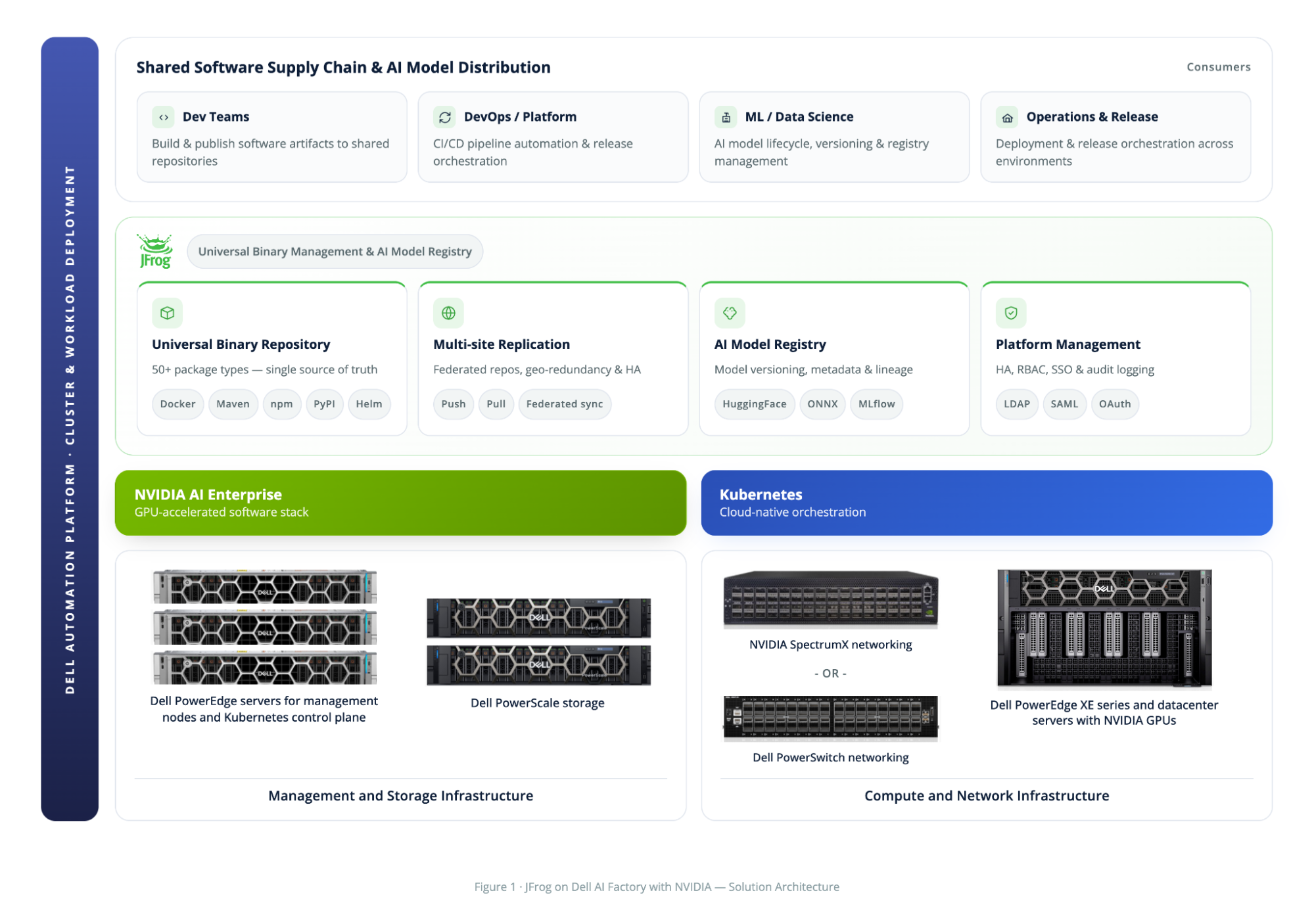Choose the PyPI package tag
Image resolution: width=1314 pixels, height=924 pixels.
click(x=324, y=404)
